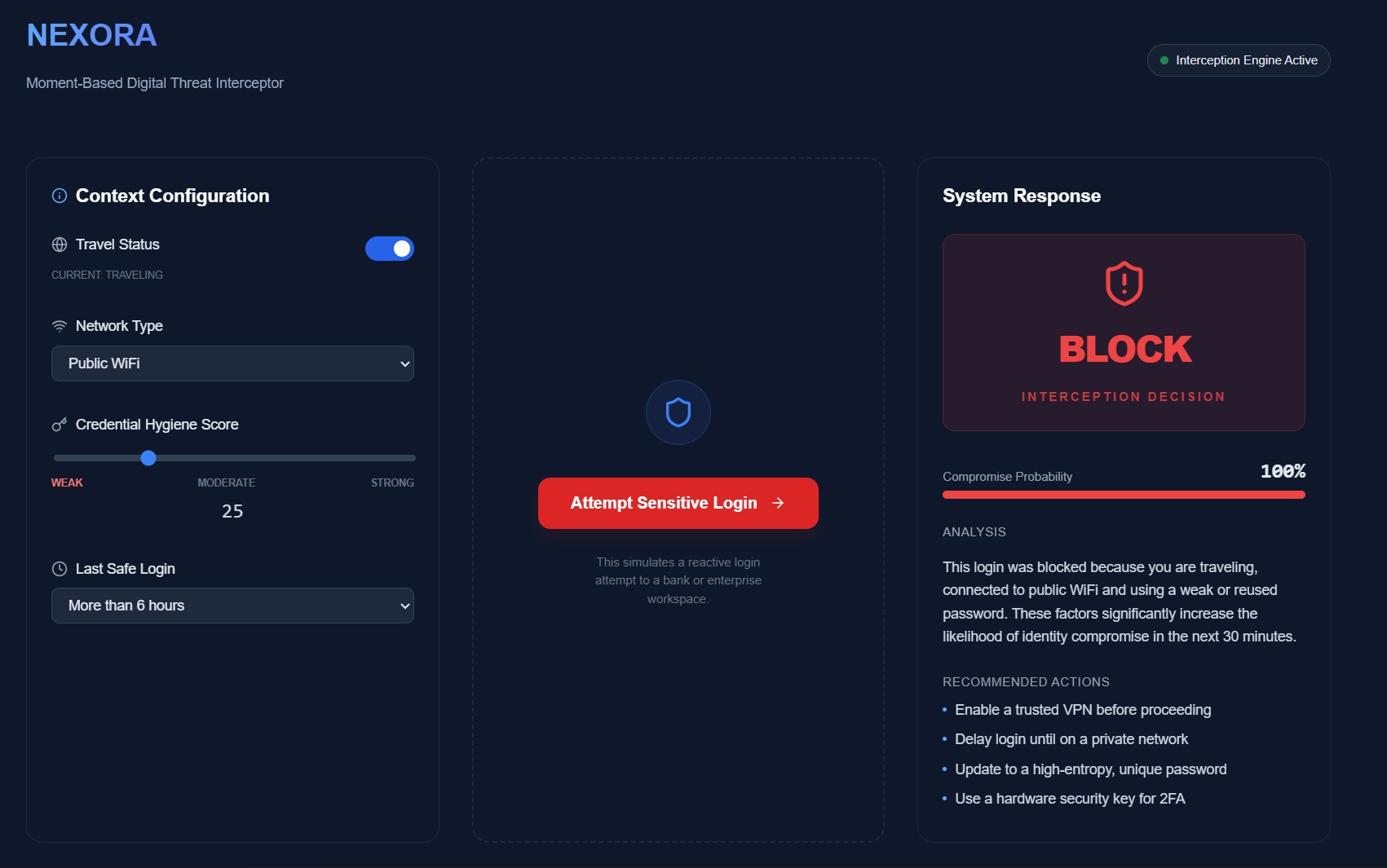Click the NEXORA logo title
This screenshot has width=1387, height=868.
[91, 35]
